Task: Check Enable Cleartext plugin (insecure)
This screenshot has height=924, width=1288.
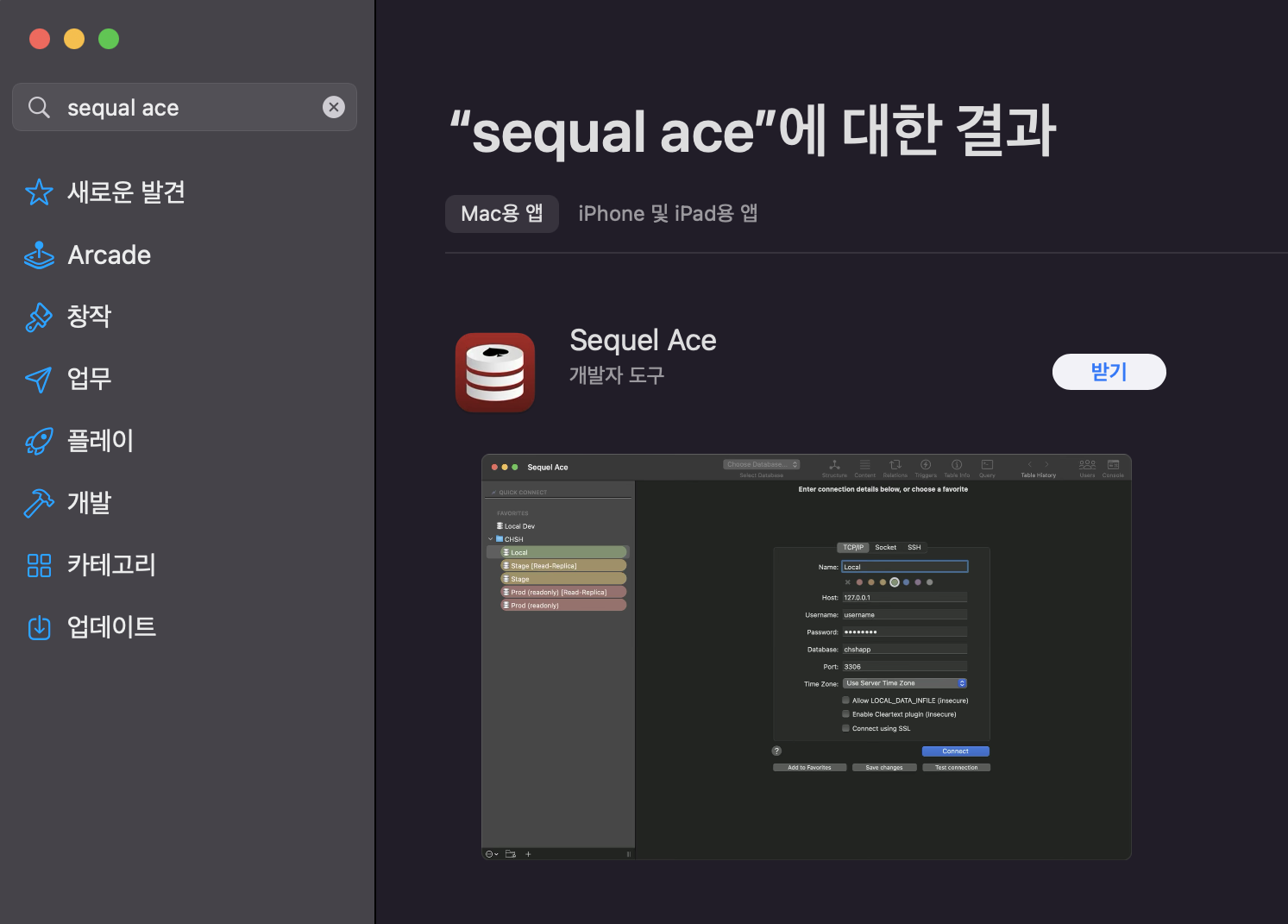Action: click(845, 713)
